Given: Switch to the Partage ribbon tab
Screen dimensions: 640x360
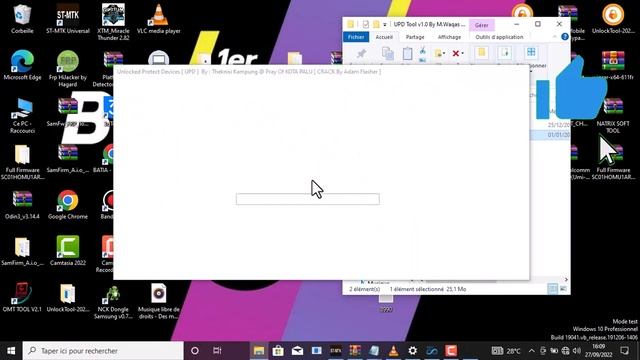Looking at the screenshot, I should click(x=415, y=37).
